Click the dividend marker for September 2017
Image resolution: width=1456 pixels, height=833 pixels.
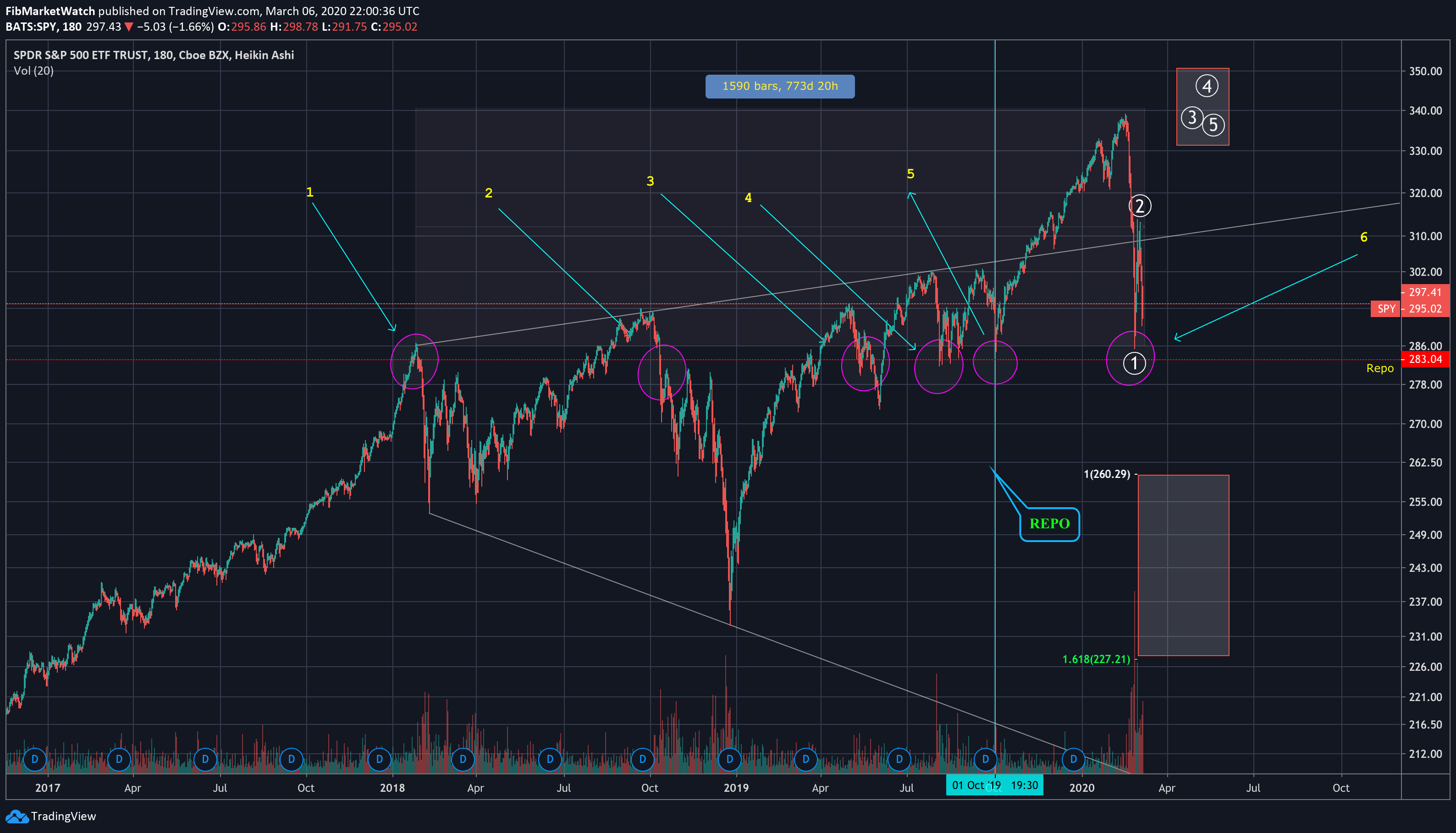pos(291,759)
